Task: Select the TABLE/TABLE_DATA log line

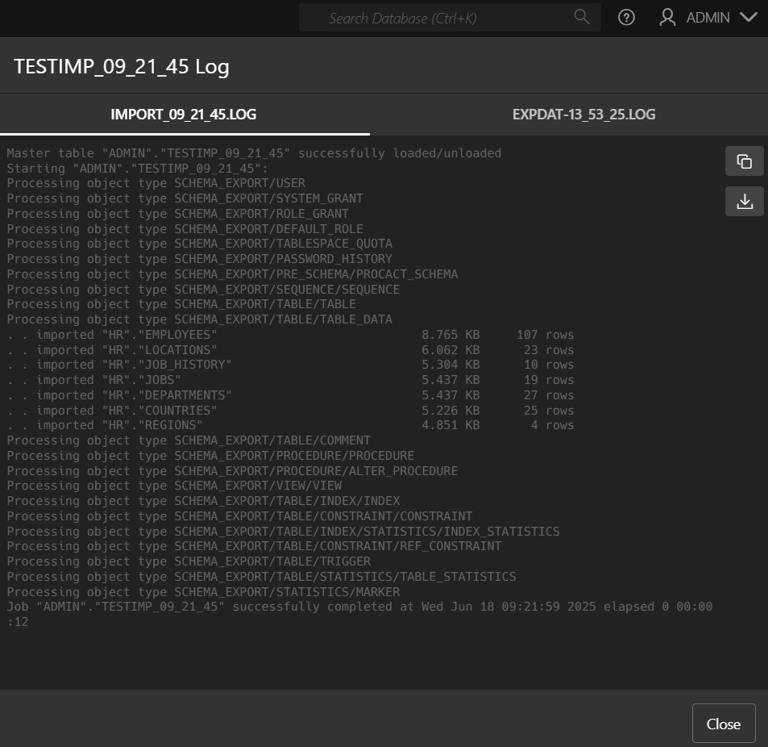Action: point(199,319)
